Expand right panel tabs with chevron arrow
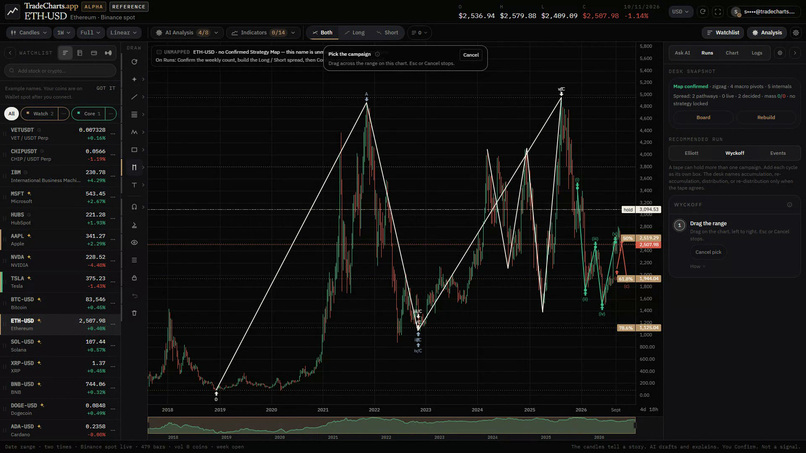Screen dimensions: 806x453 click(795, 53)
